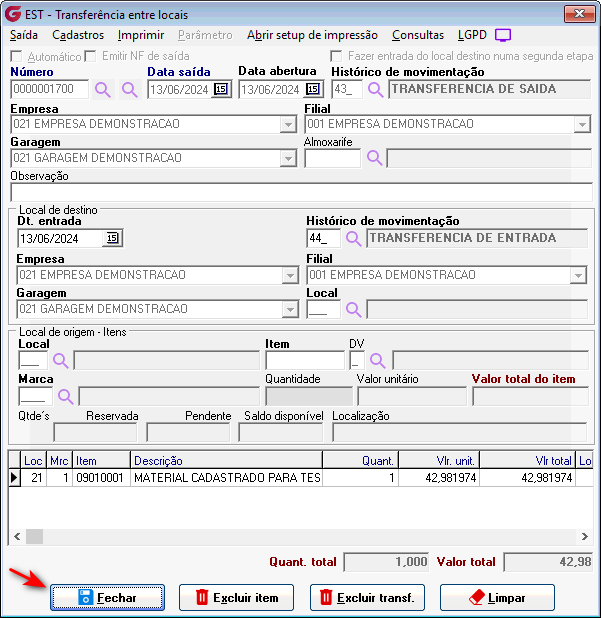This screenshot has width=601, height=618.
Task: Click Vlr. unit. column header
Action: [x=439, y=460]
